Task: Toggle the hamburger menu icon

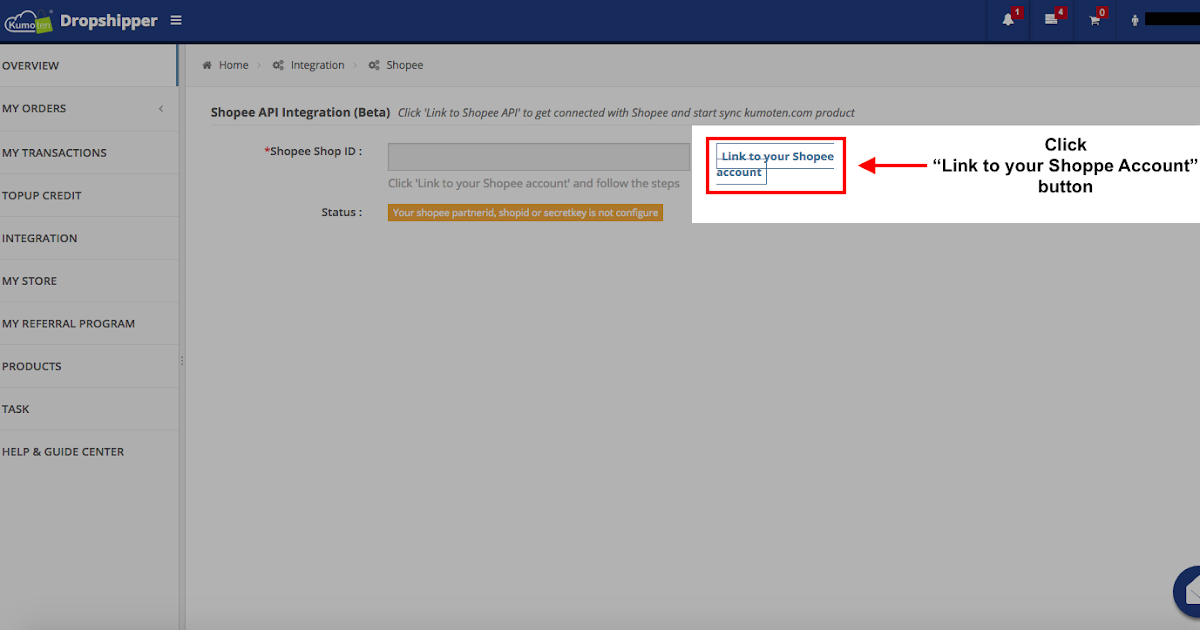Action: point(176,20)
